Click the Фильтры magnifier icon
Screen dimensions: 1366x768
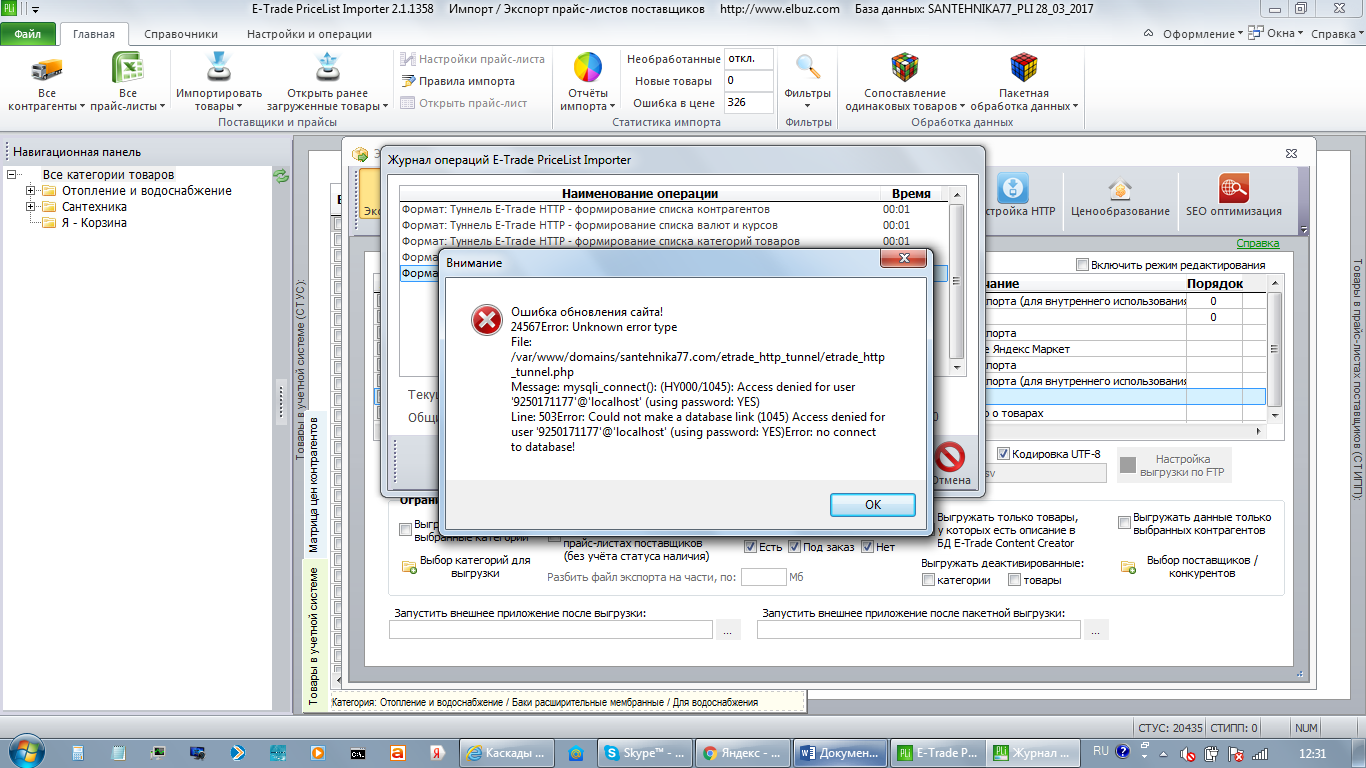click(x=807, y=68)
